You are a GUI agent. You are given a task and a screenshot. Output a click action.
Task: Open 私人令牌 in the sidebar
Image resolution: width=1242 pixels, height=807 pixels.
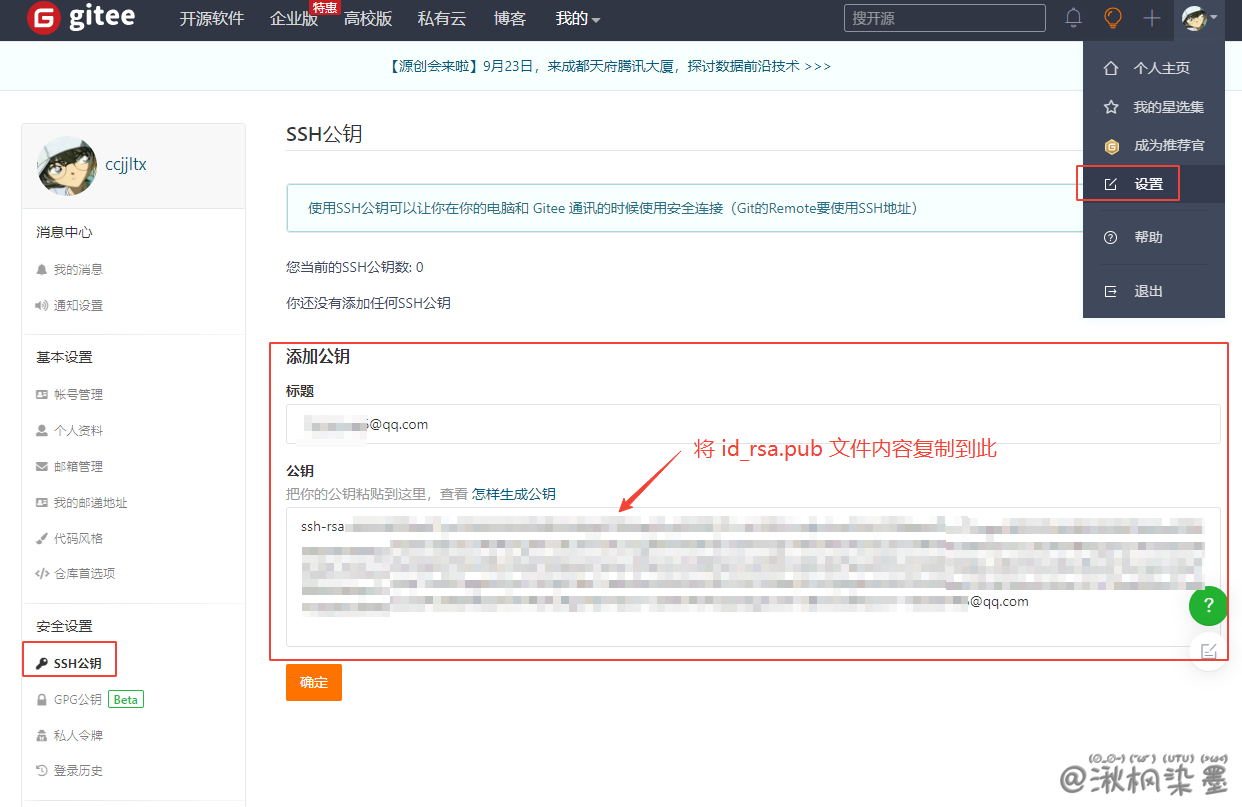(x=78, y=735)
